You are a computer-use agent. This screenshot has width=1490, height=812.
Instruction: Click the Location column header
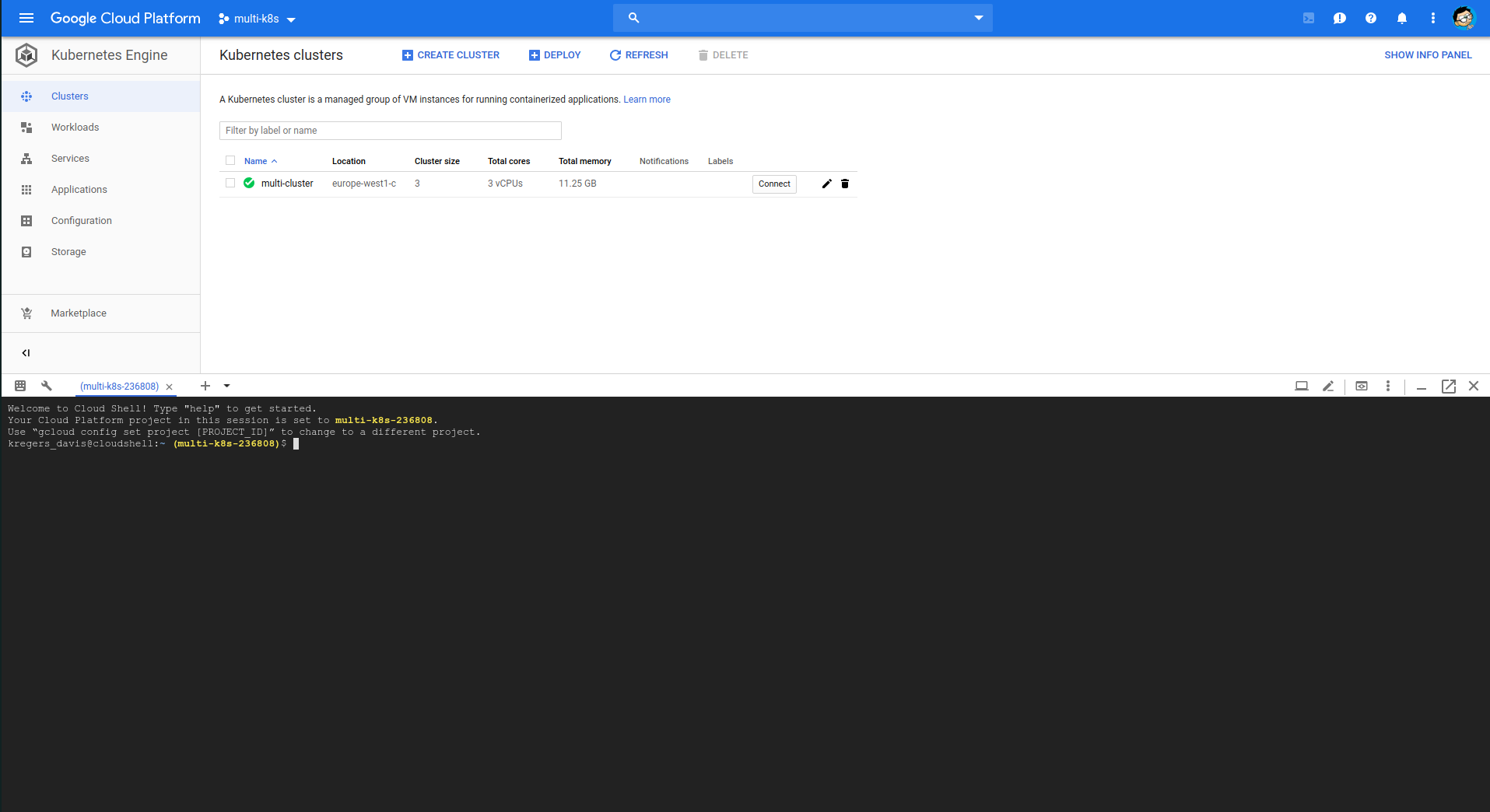pos(349,161)
